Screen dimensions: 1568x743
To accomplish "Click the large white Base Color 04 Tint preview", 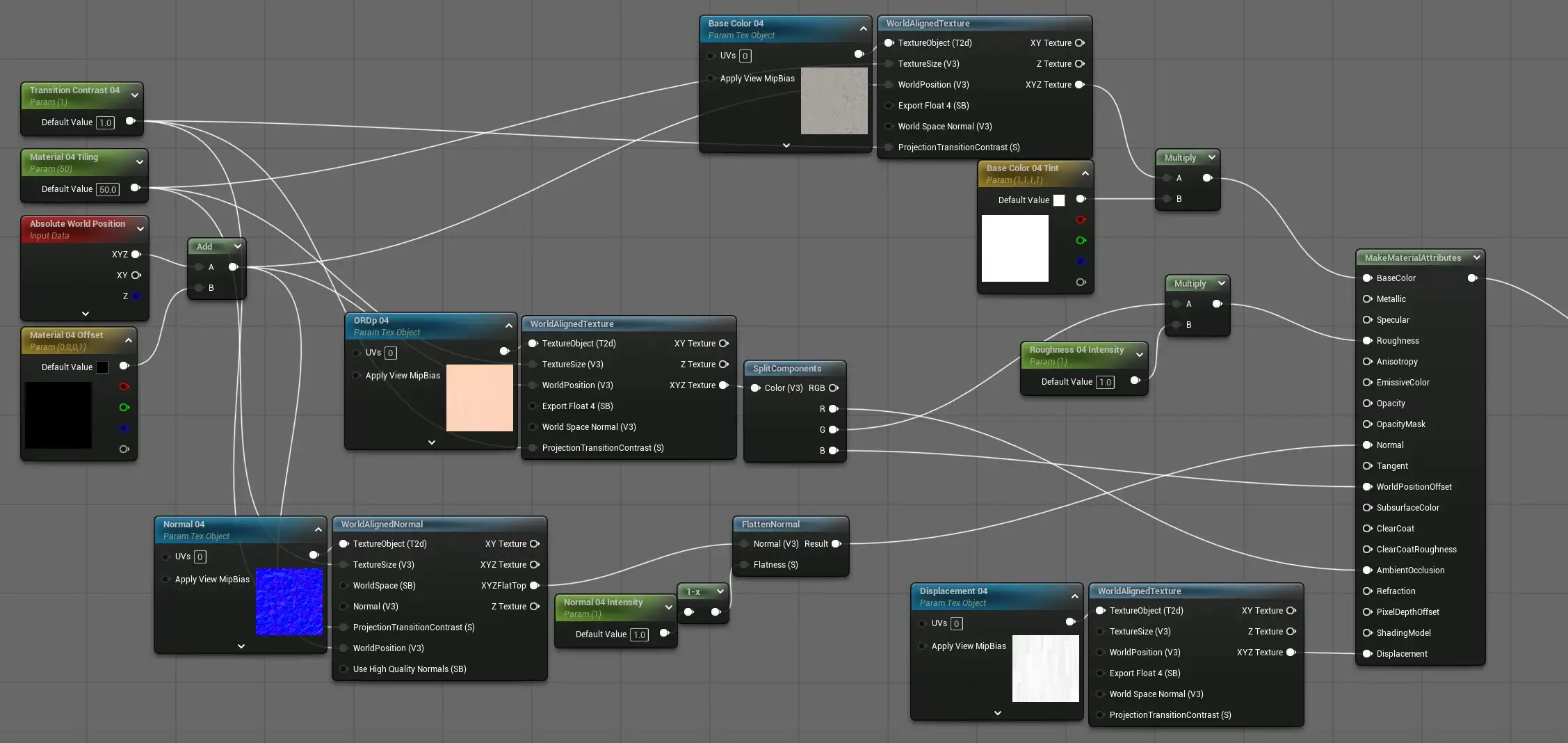I will 1015,248.
